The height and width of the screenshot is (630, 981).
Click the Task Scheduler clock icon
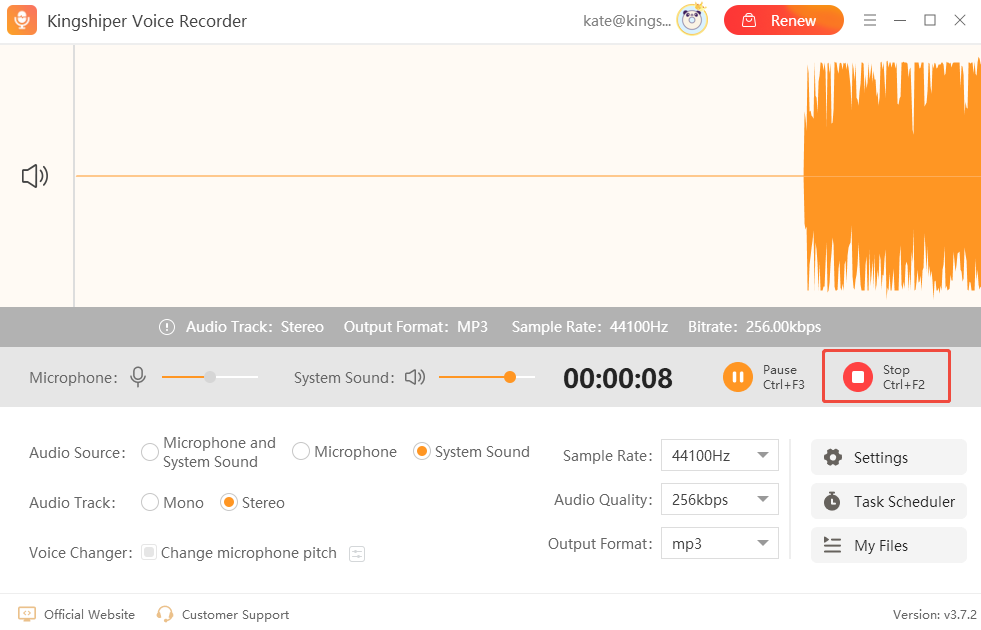(x=832, y=501)
